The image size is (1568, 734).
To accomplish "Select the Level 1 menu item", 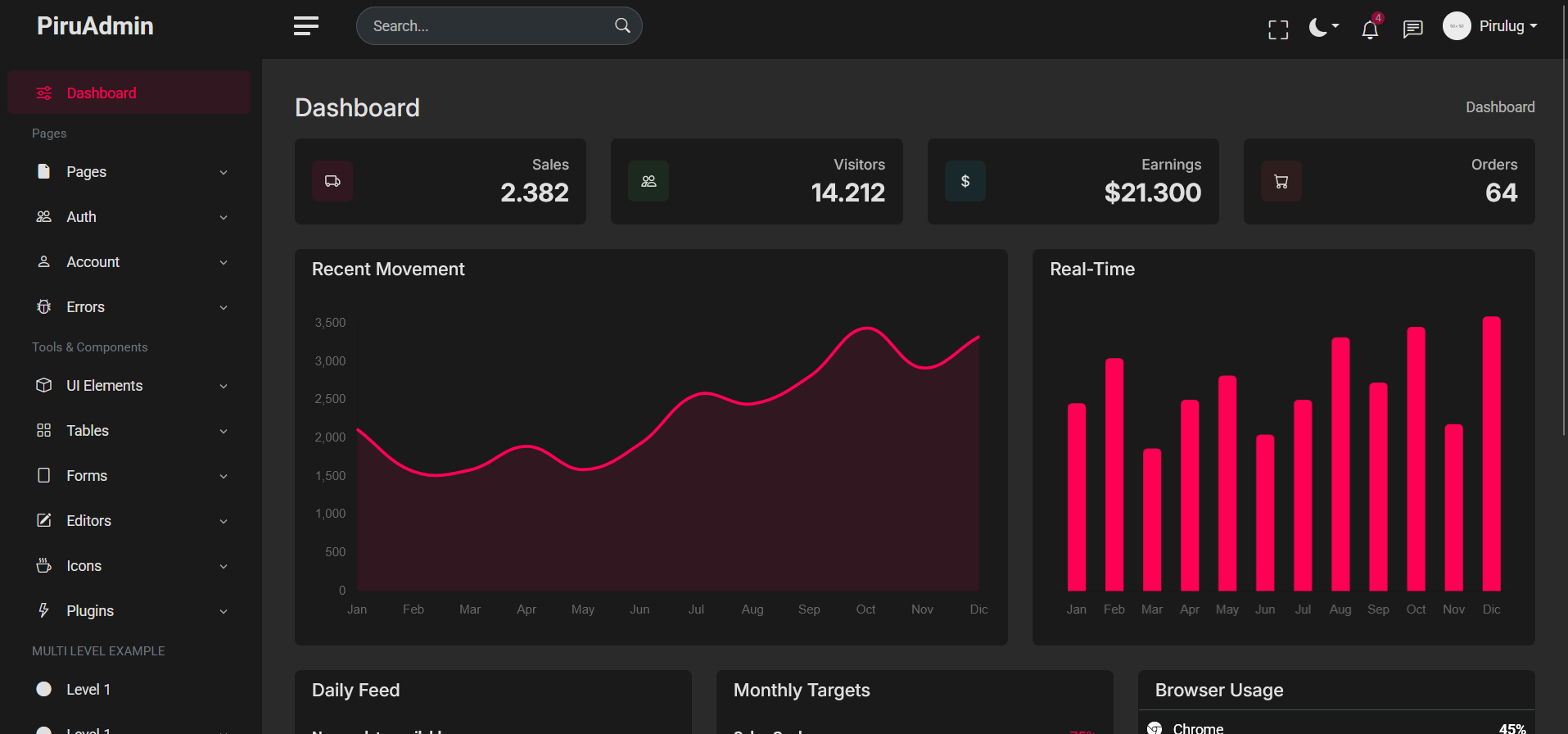I will click(x=129, y=690).
